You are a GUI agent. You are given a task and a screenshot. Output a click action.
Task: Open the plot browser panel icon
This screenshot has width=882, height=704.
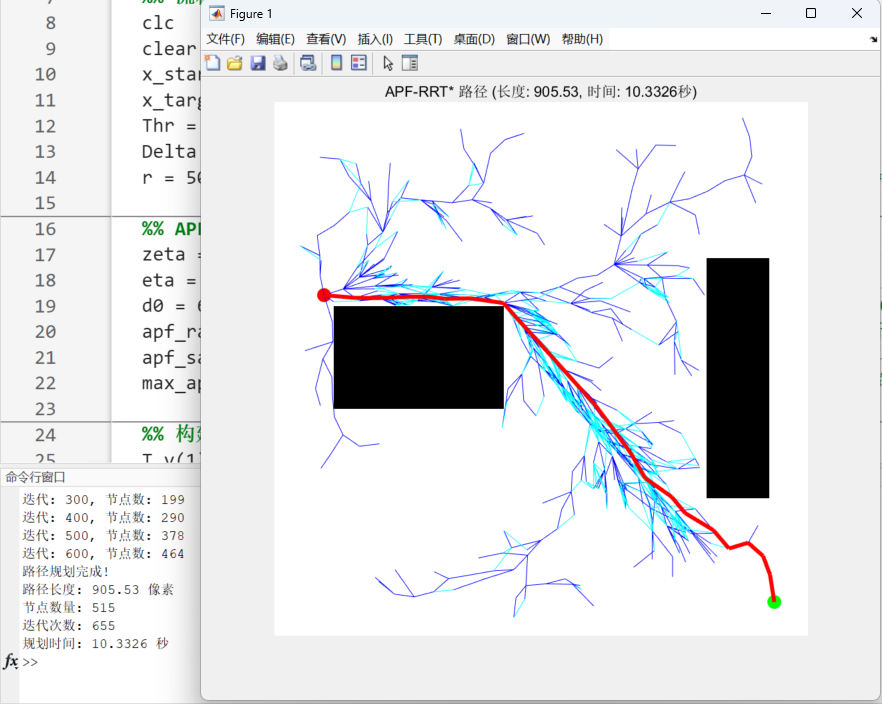[x=410, y=62]
